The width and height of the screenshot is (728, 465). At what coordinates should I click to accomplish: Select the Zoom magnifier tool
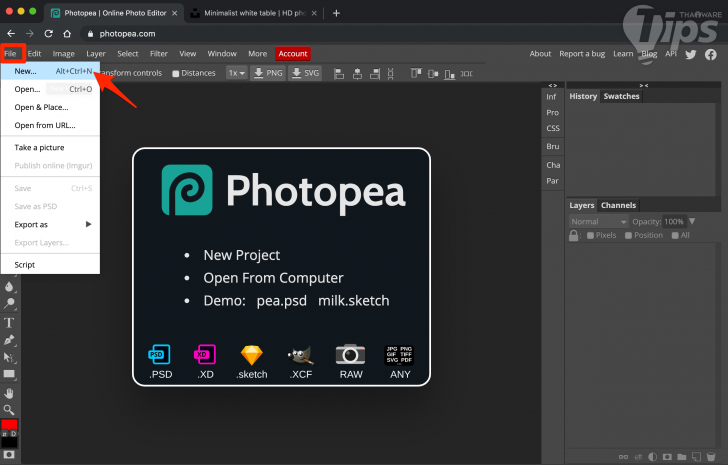(x=10, y=409)
